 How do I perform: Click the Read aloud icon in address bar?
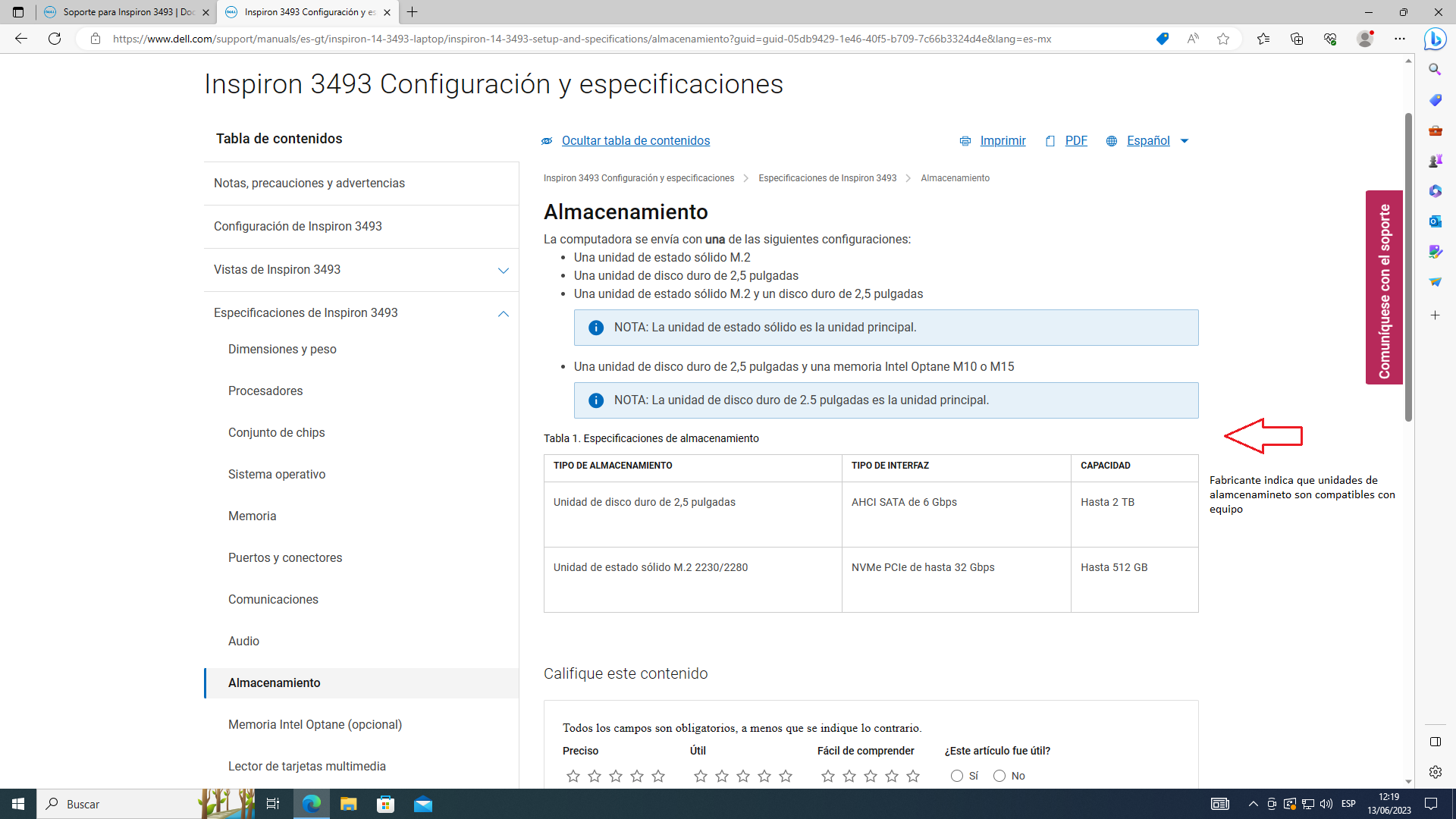point(1193,39)
